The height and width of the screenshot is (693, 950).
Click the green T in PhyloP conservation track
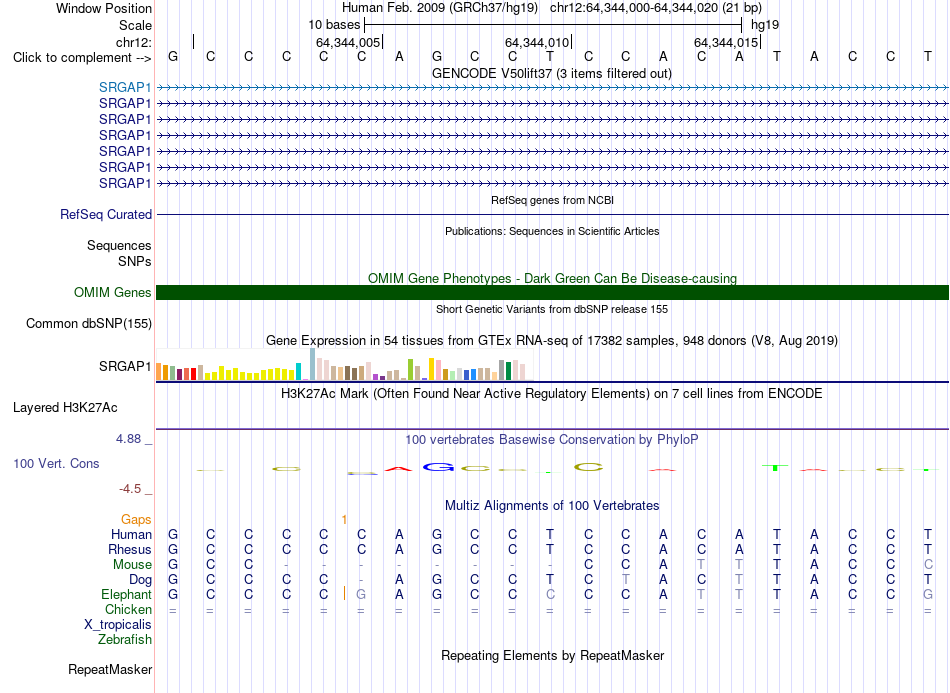coord(775,468)
